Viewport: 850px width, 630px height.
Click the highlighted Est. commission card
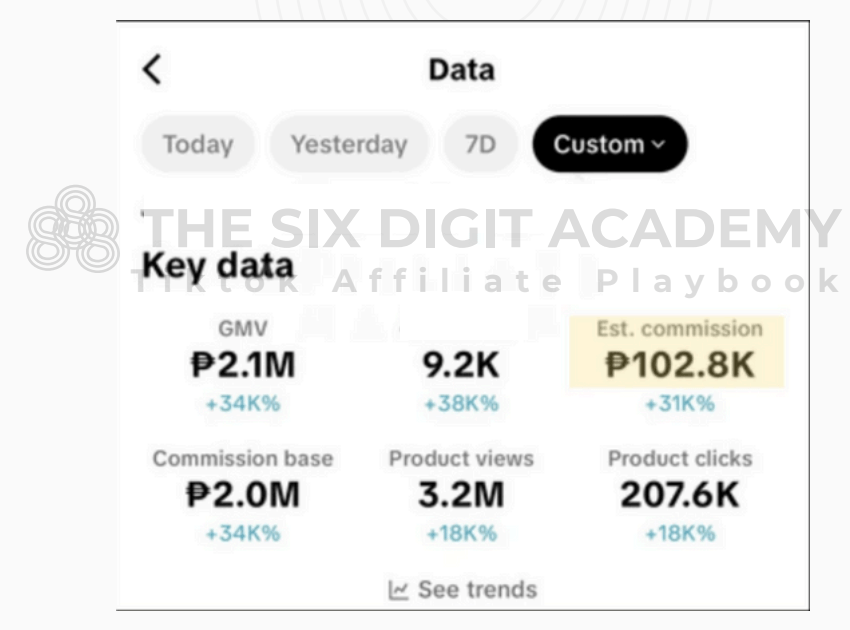coord(677,352)
